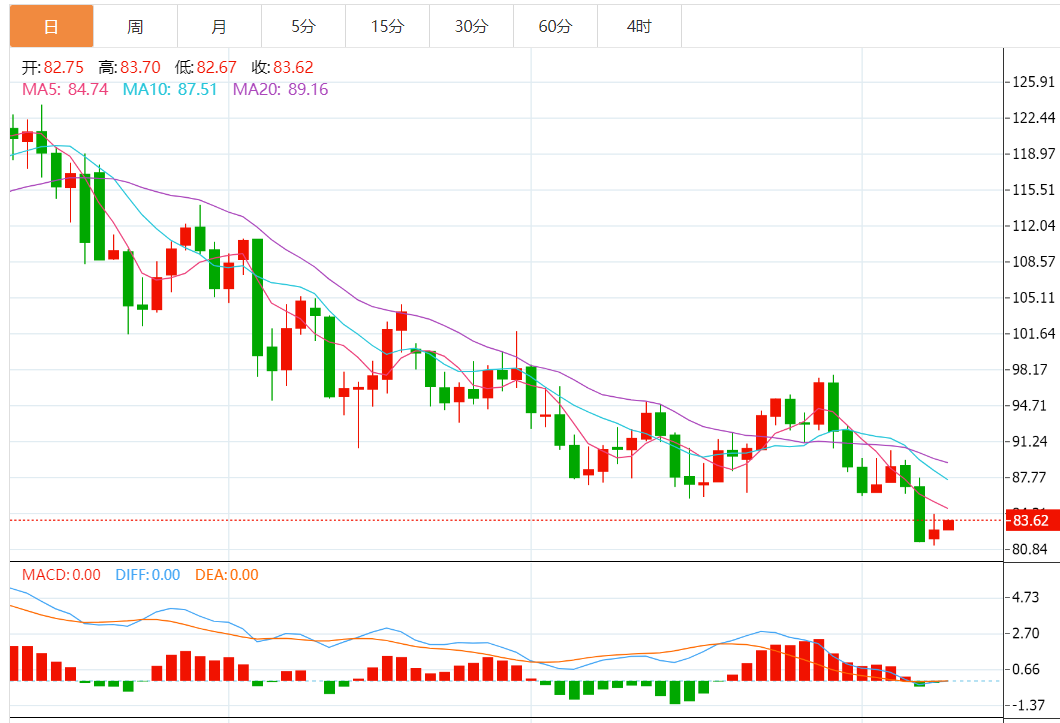Click the 94.71 price axis label
Image resolution: width=1060 pixels, height=723 pixels.
click(x=1030, y=405)
